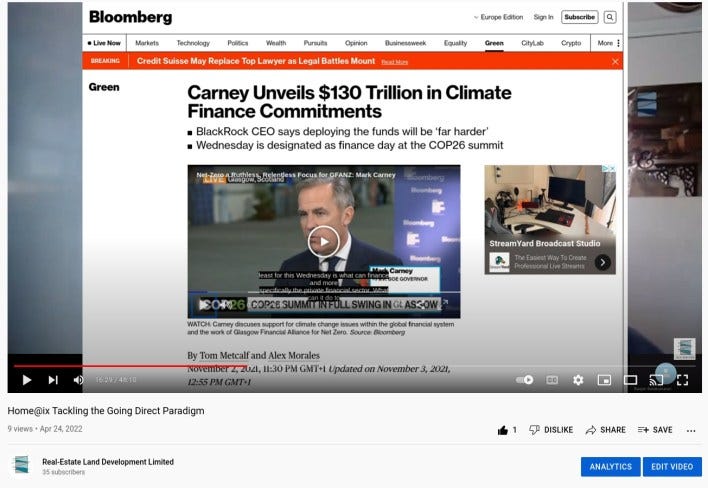Open author Tom Metcalf link

tap(223, 356)
